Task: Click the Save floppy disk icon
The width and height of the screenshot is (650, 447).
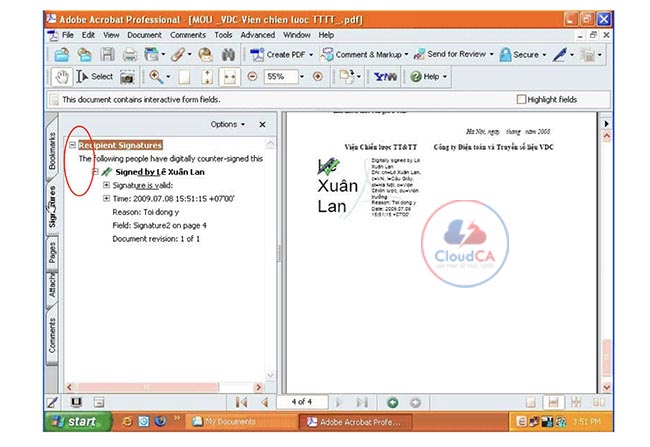Action: (107, 55)
